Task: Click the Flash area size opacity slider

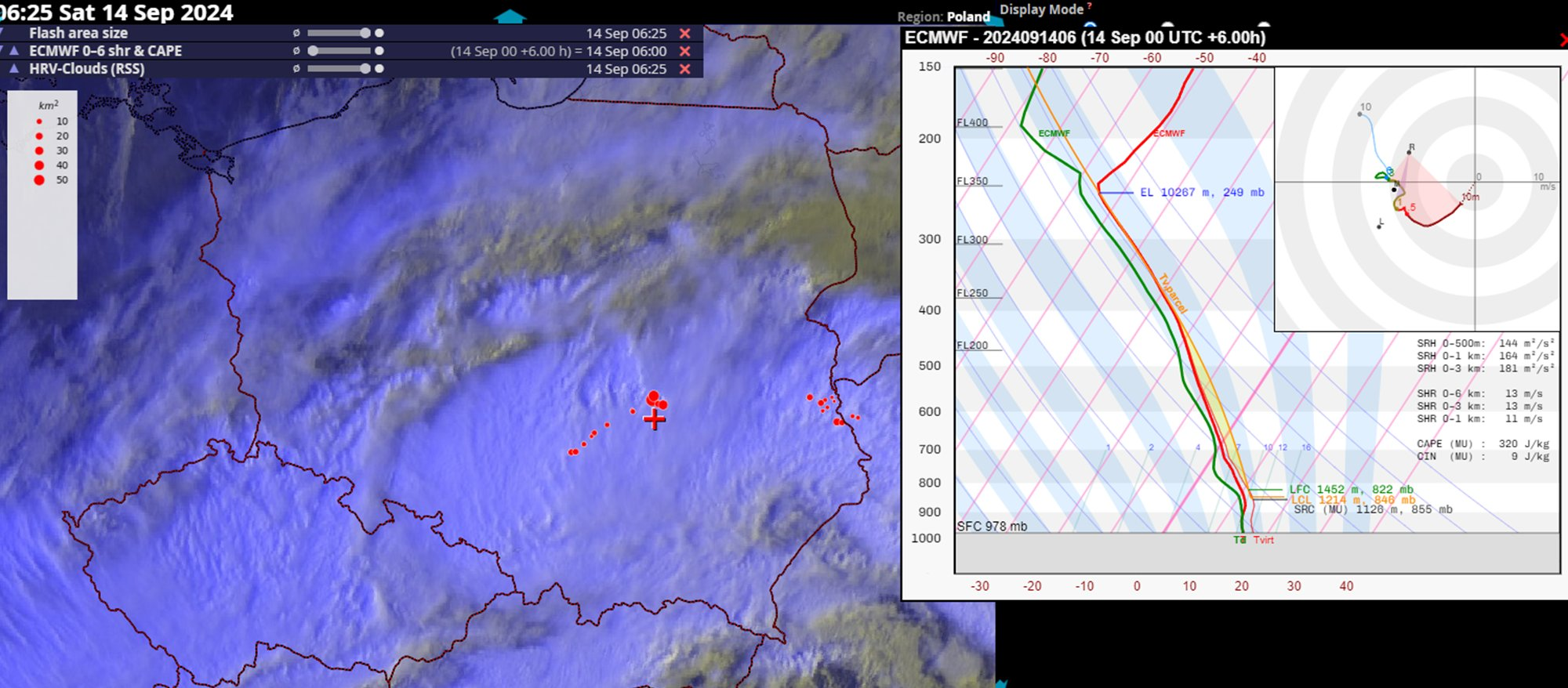Action: click(338, 34)
